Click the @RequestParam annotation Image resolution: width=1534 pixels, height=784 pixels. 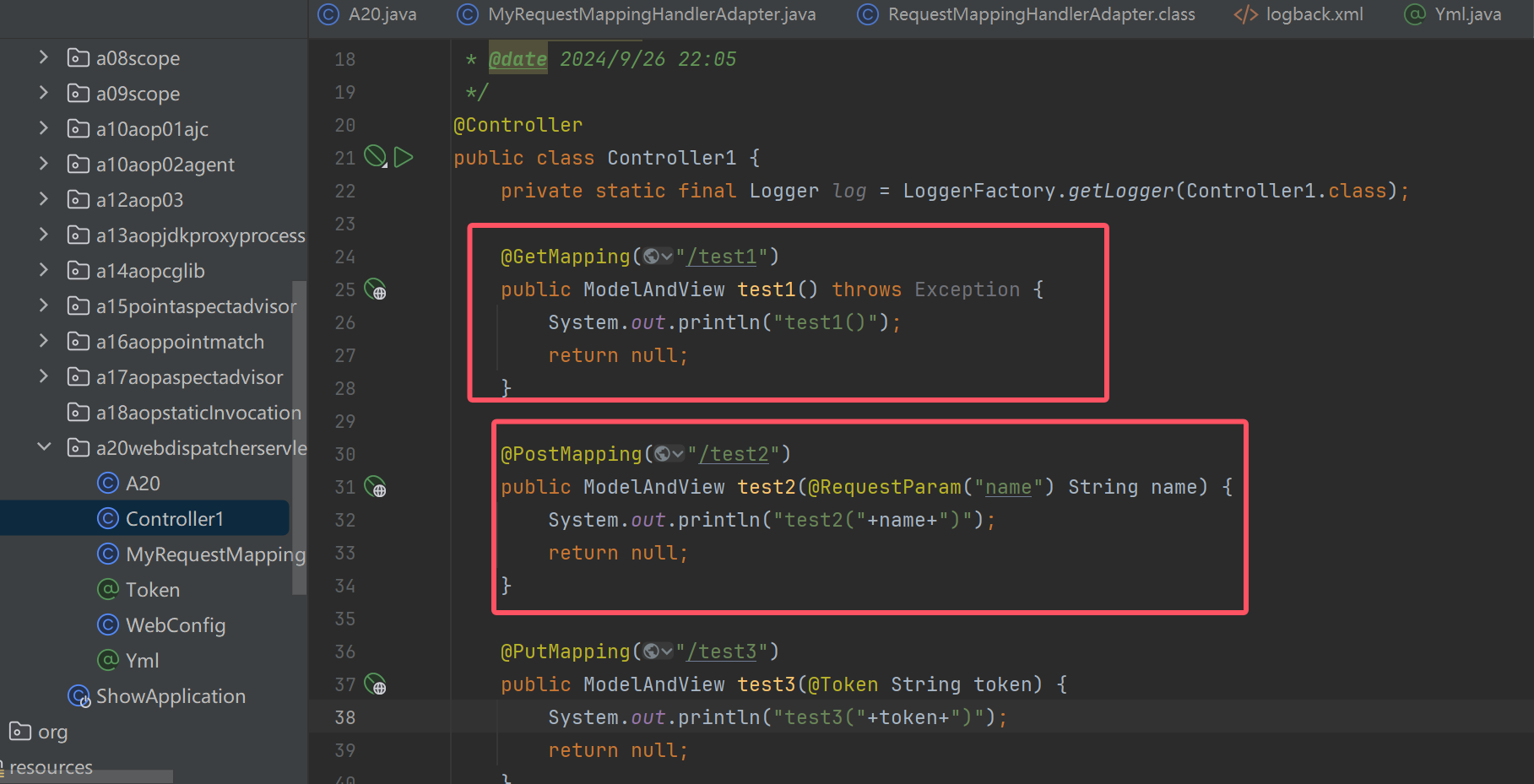coord(885,487)
